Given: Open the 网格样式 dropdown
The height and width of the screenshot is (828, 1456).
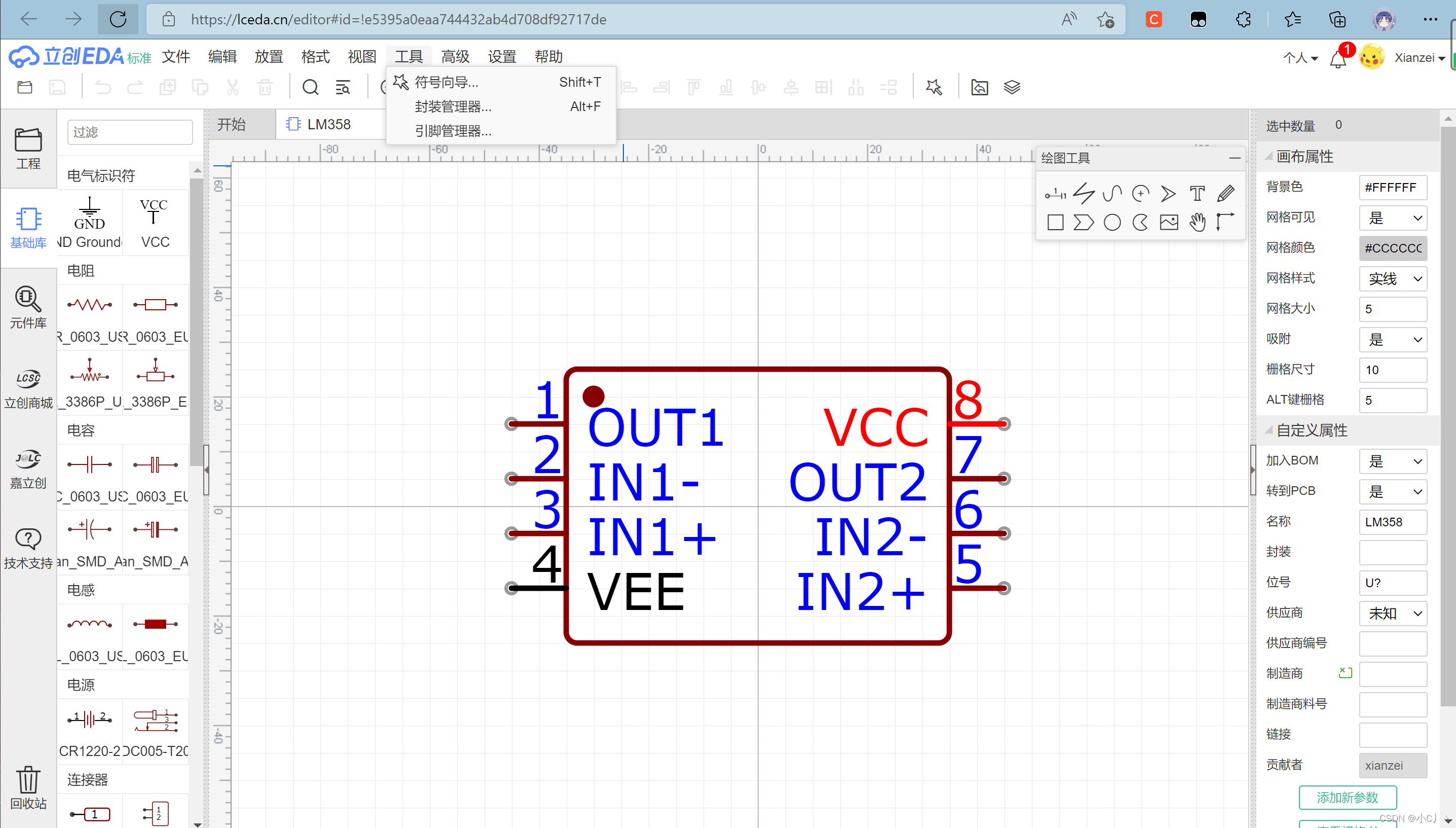Looking at the screenshot, I should click(1392, 279).
